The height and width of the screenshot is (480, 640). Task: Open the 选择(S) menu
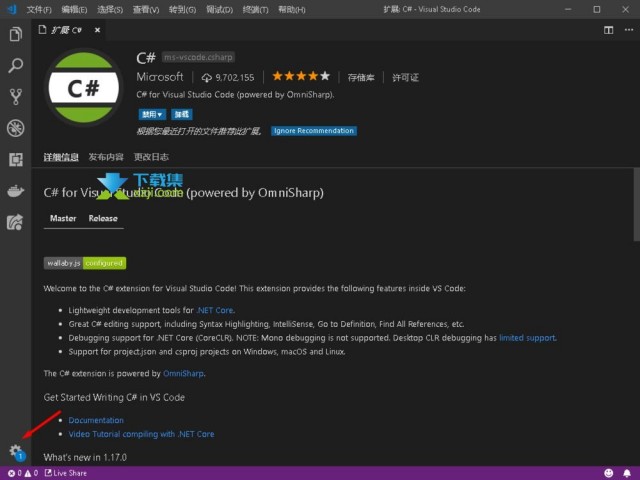click(x=110, y=9)
